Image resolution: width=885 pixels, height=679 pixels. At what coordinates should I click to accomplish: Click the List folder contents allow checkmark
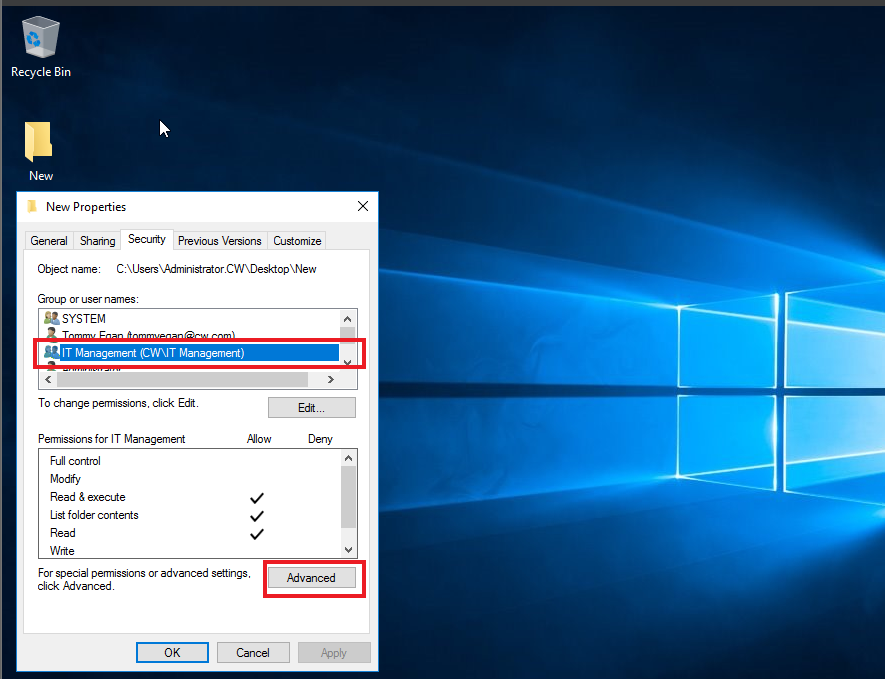click(x=257, y=515)
